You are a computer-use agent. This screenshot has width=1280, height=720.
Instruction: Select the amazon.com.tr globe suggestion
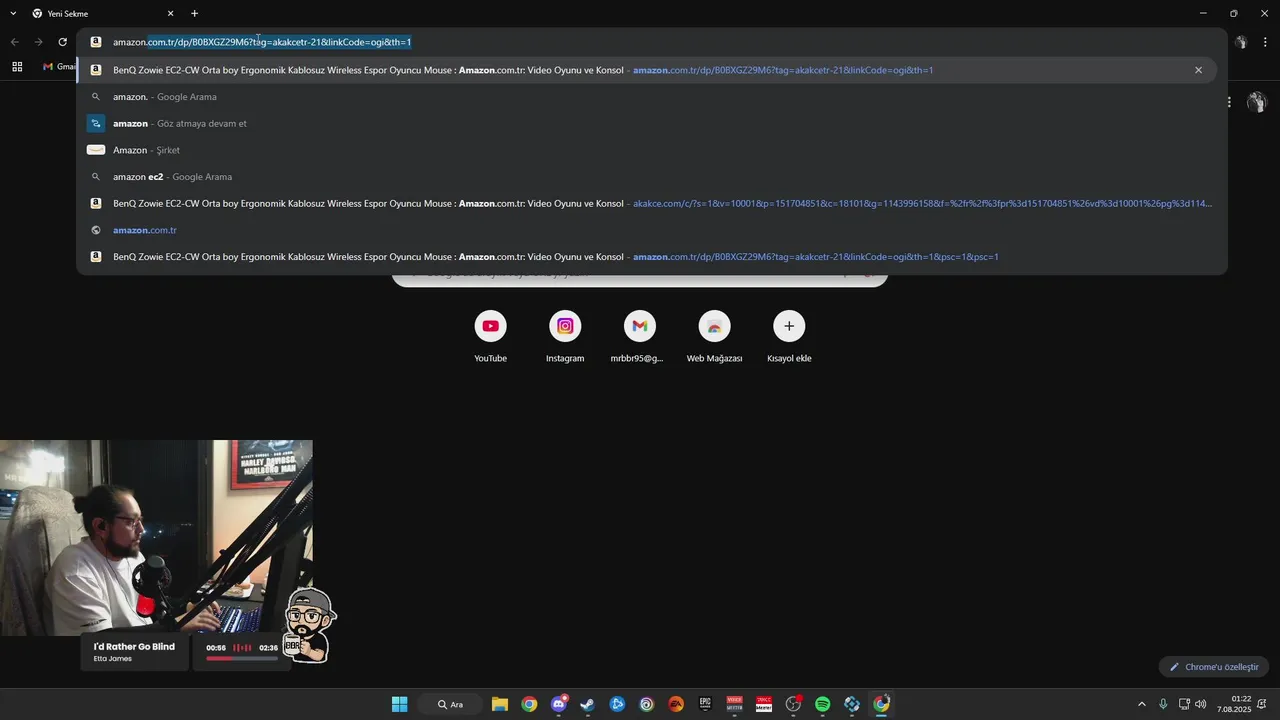[x=652, y=230]
